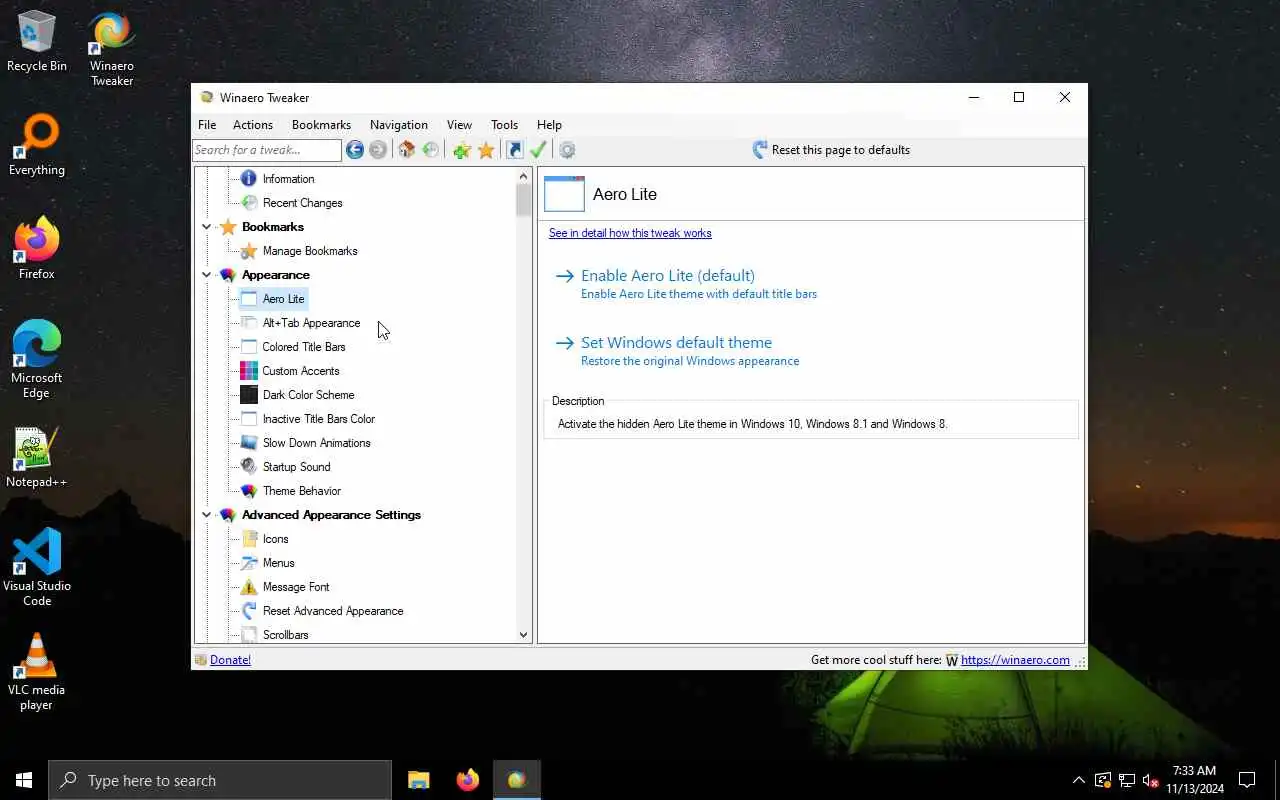
Task: Select Startup Sound tweak
Action: pyautogui.click(x=296, y=467)
